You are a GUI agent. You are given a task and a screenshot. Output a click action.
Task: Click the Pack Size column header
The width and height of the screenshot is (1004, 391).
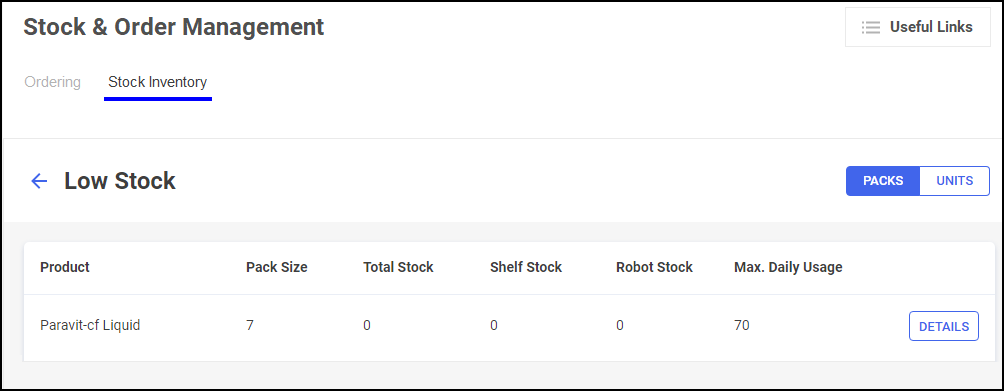pyautogui.click(x=277, y=267)
